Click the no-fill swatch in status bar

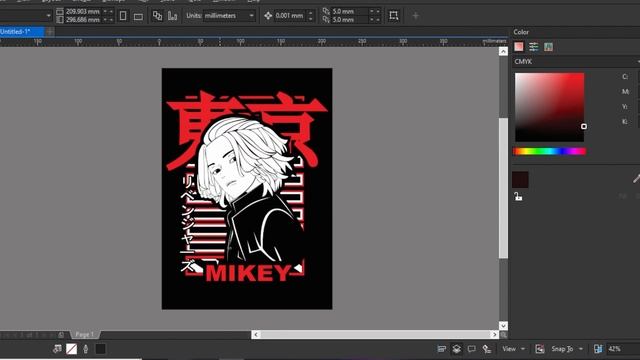(x=71, y=349)
